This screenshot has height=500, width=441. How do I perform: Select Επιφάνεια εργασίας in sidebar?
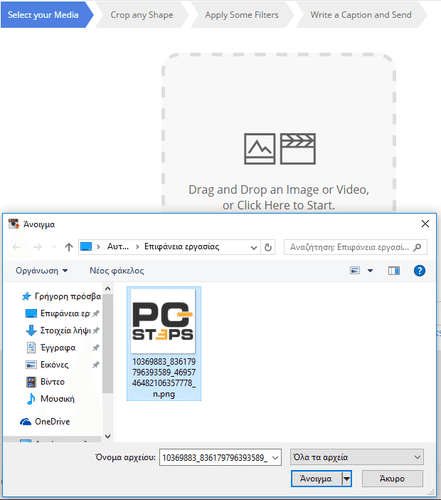tap(62, 313)
